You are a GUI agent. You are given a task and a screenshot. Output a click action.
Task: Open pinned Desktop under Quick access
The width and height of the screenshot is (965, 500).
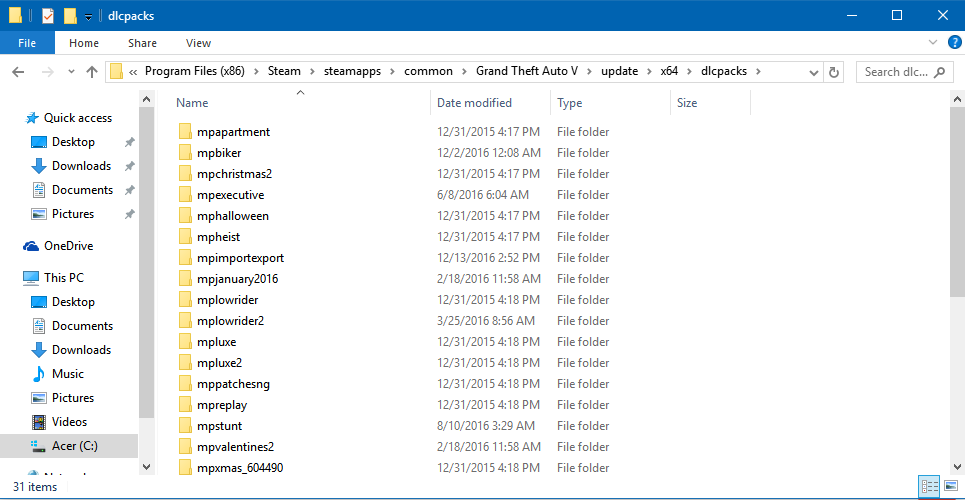73,142
